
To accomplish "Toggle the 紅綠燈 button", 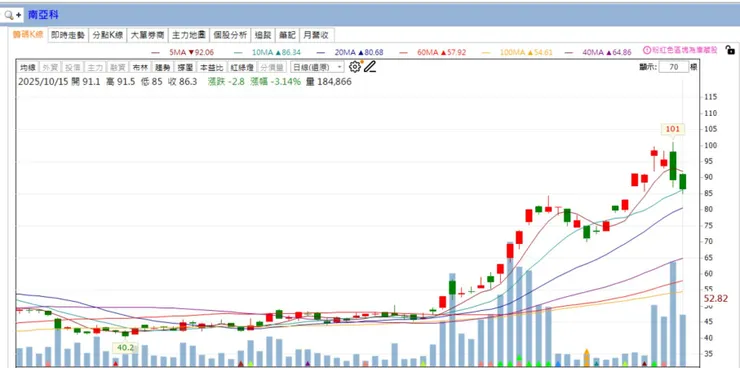I will tap(241, 67).
